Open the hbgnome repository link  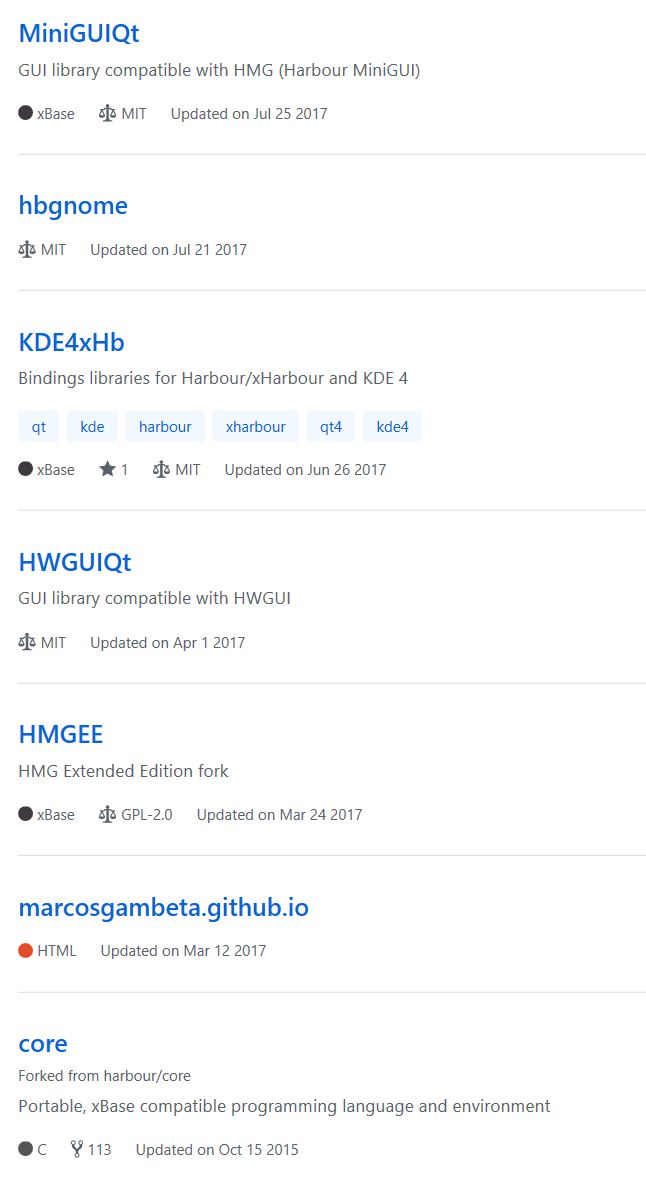73,206
